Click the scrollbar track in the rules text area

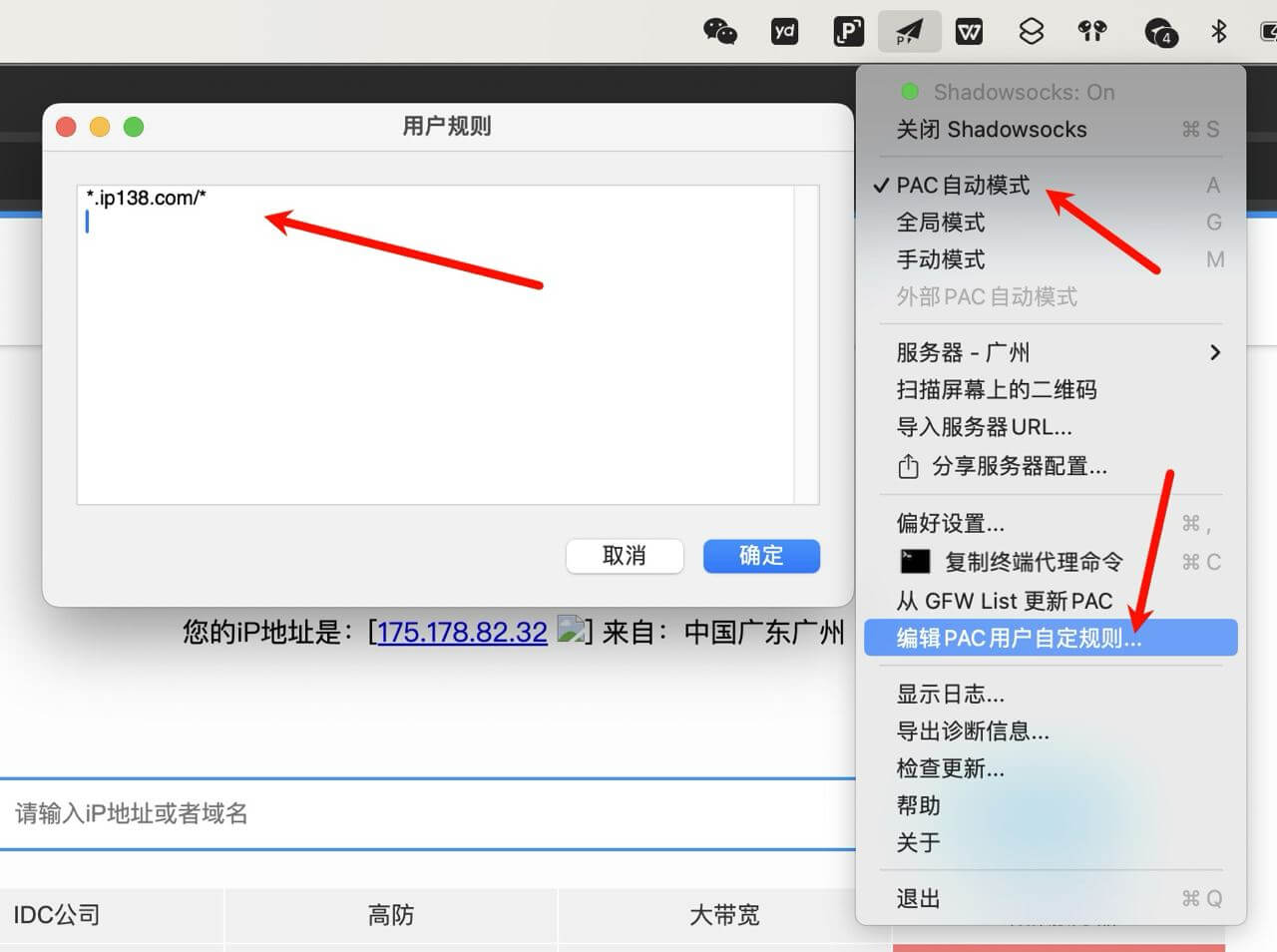806,344
